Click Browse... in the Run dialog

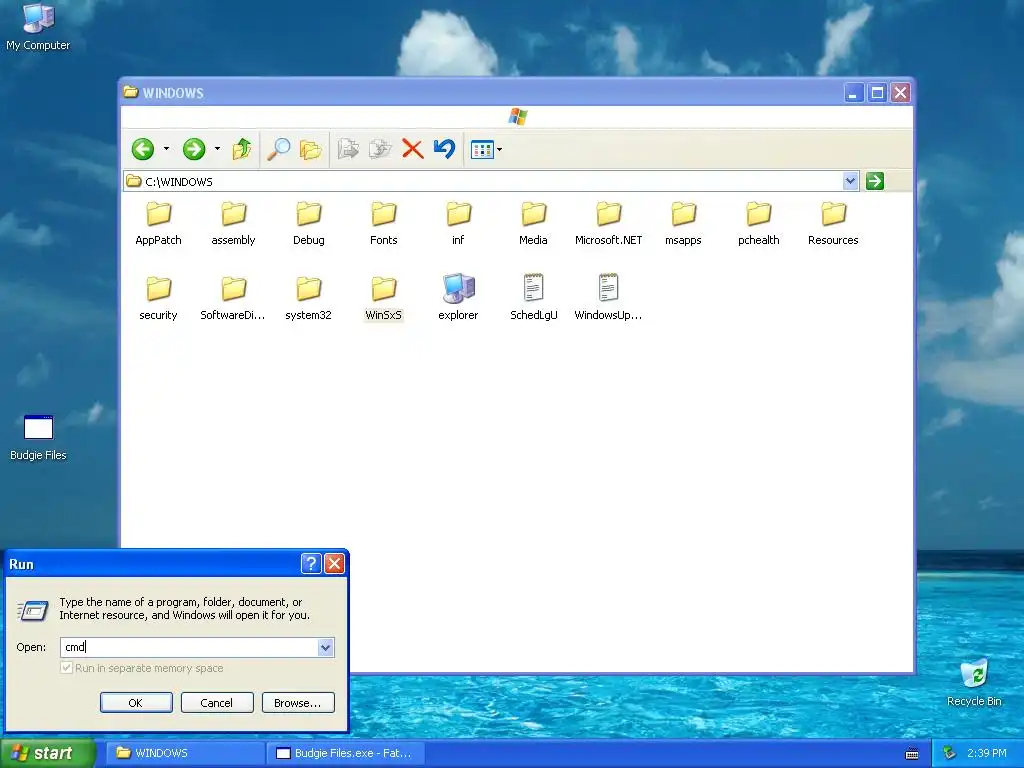298,703
